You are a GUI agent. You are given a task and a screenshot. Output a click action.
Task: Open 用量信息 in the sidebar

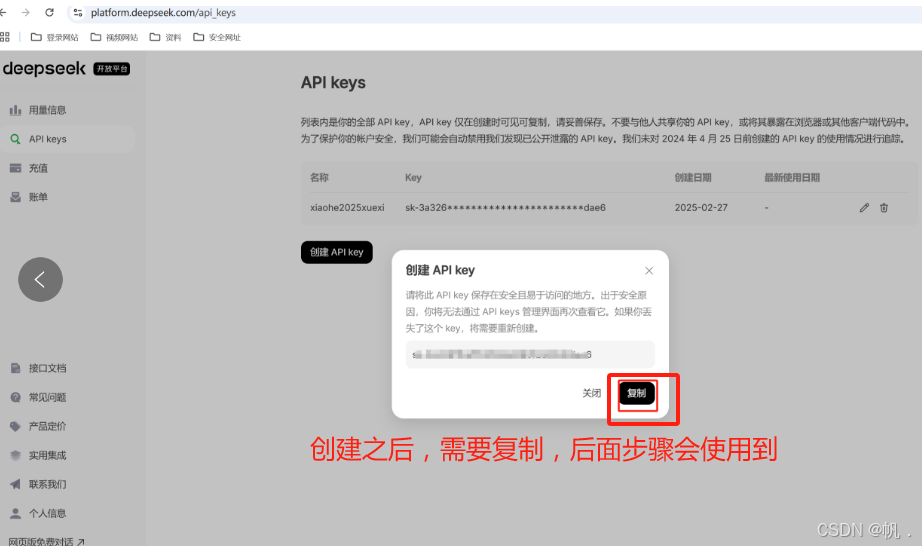(47, 110)
